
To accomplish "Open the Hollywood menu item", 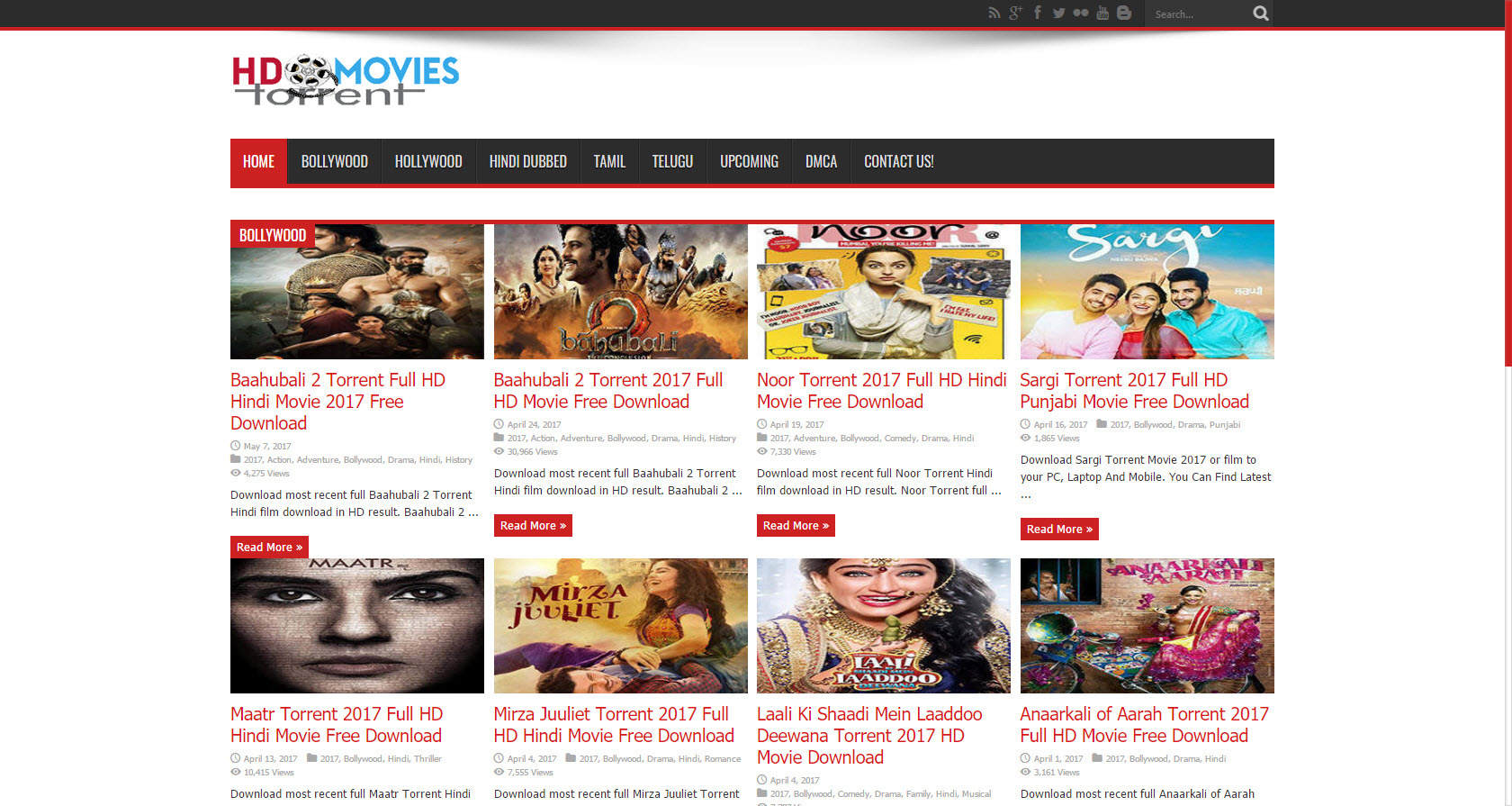I will click(x=427, y=162).
